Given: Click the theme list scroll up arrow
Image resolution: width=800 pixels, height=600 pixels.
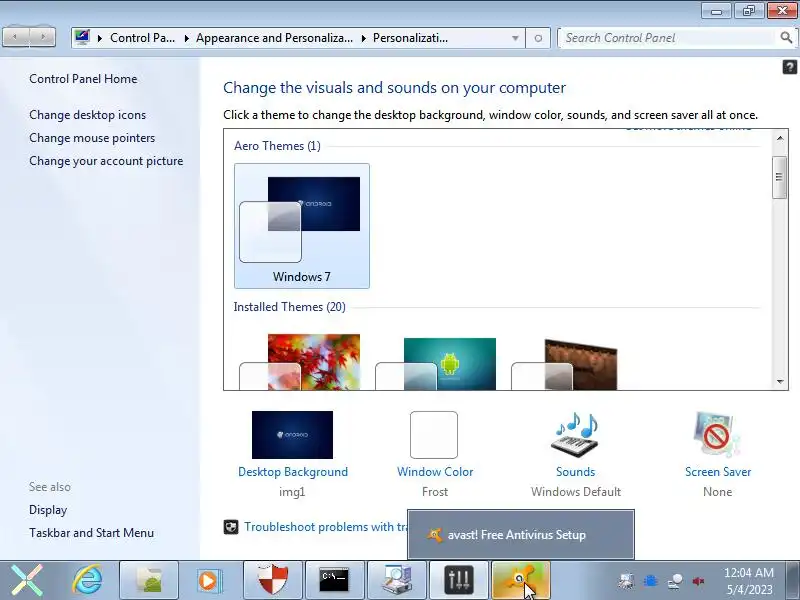Looking at the screenshot, I should point(779,138).
